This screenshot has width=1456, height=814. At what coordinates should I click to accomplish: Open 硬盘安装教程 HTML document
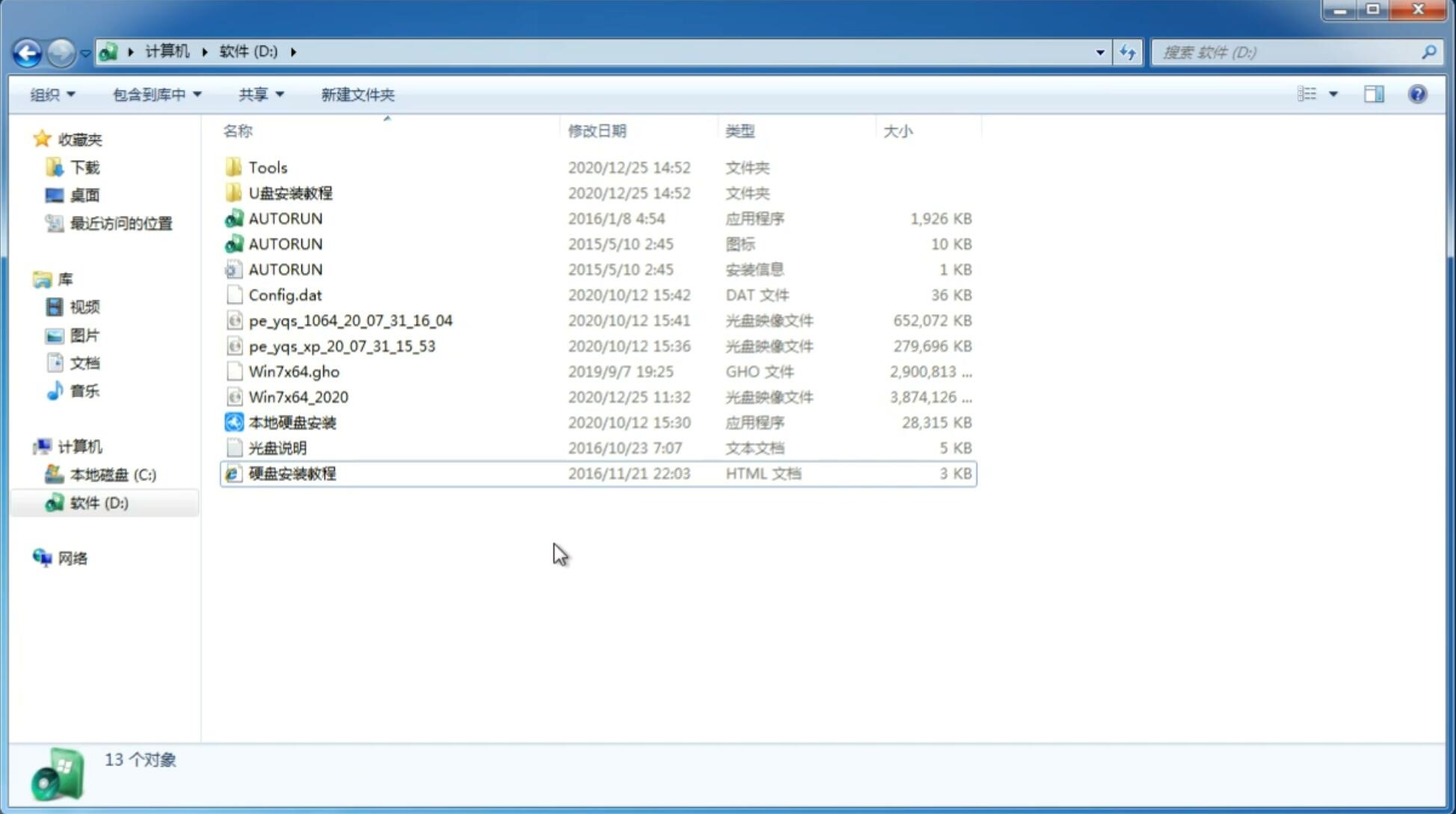[x=292, y=473]
